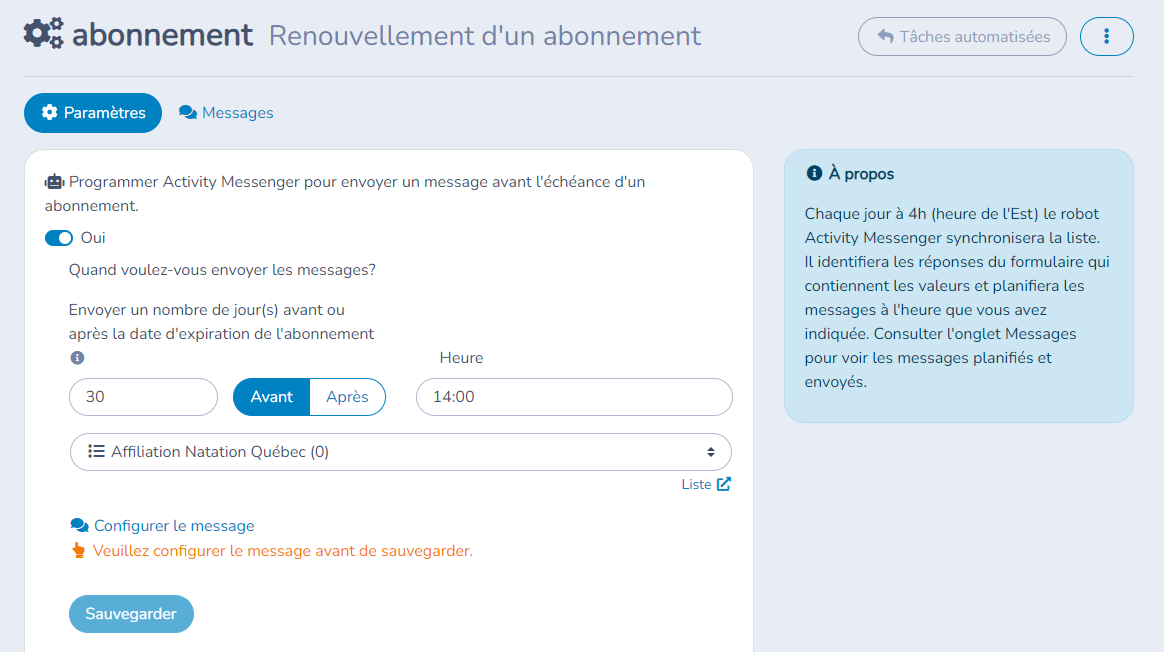Go back to Tâches automatisées
This screenshot has height=652, width=1164.
point(962,36)
